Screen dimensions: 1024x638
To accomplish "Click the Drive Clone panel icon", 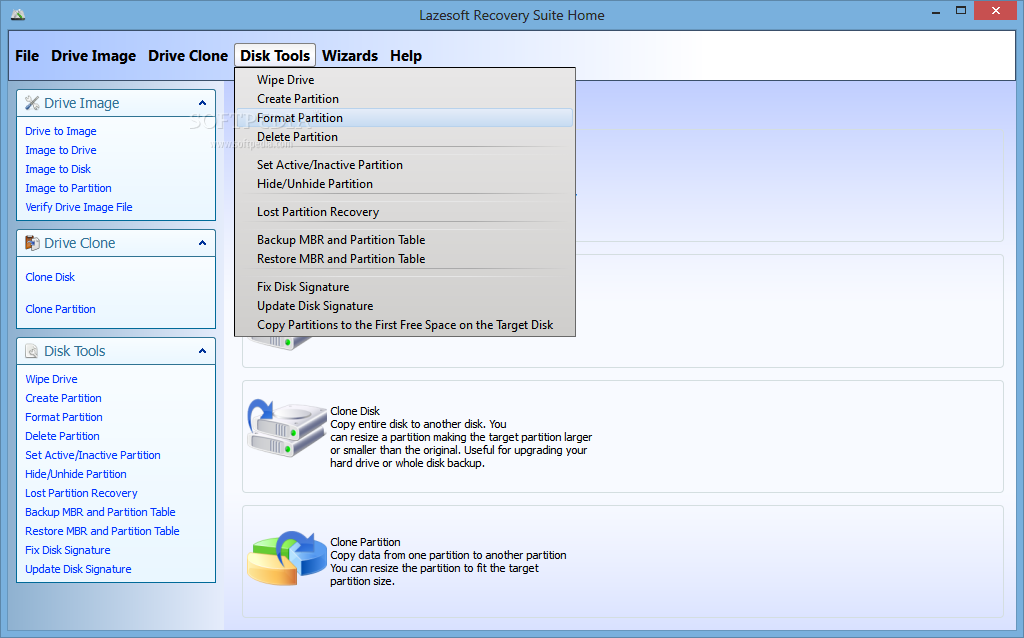I will 32,243.
